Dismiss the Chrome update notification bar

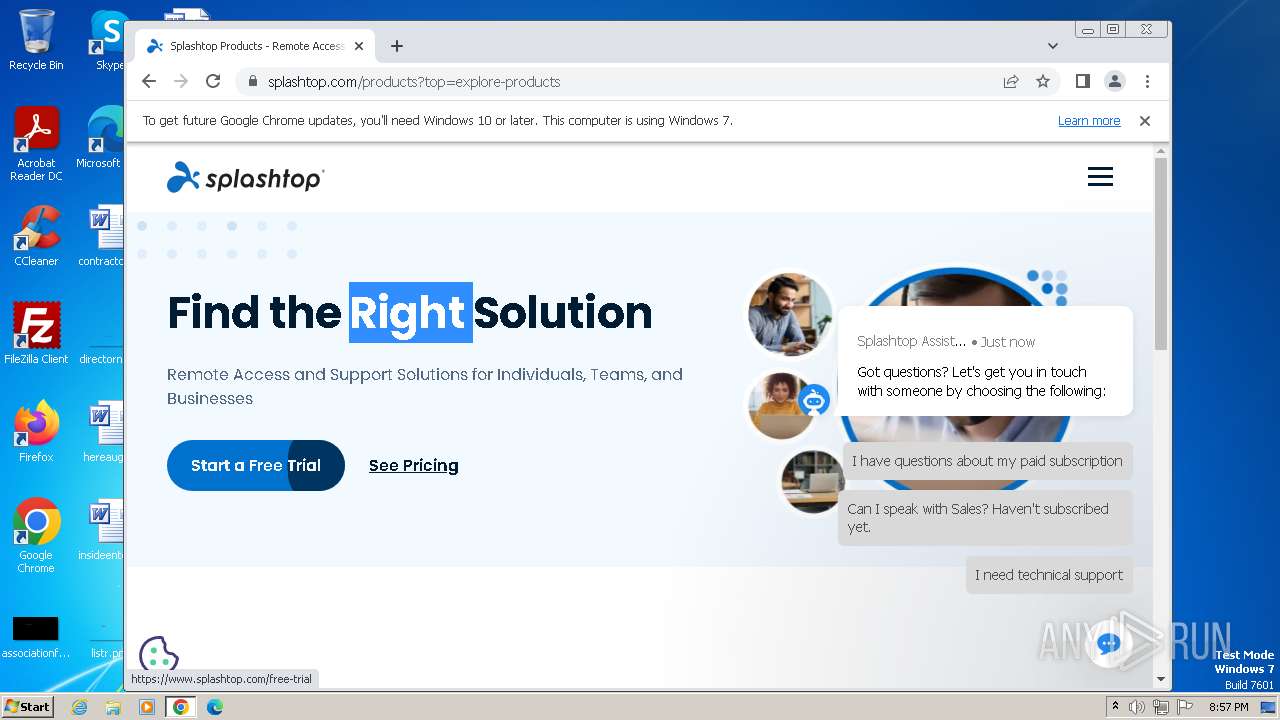click(x=1145, y=120)
